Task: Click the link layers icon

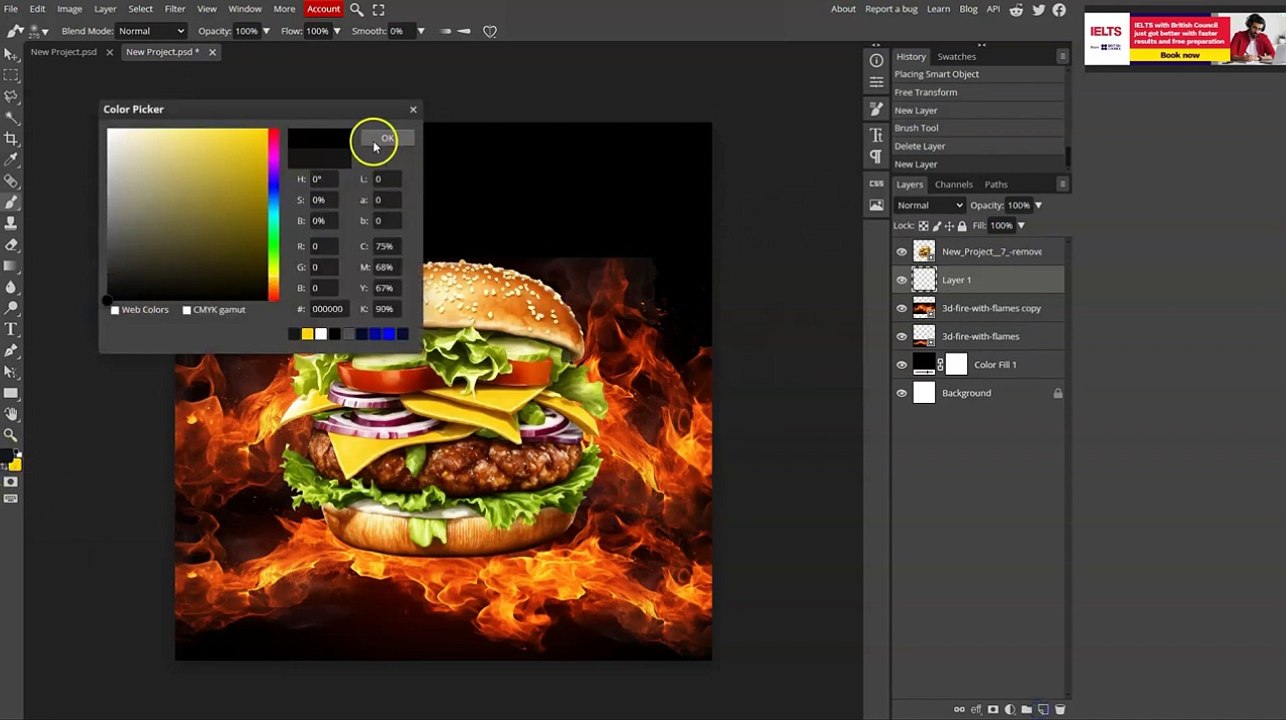Action: tap(959, 709)
